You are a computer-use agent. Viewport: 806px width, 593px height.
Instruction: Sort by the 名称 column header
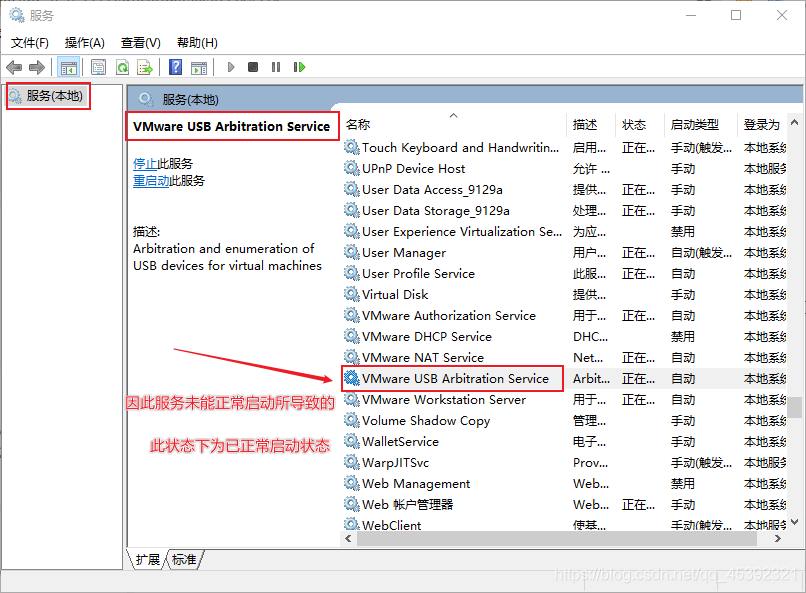click(x=455, y=124)
